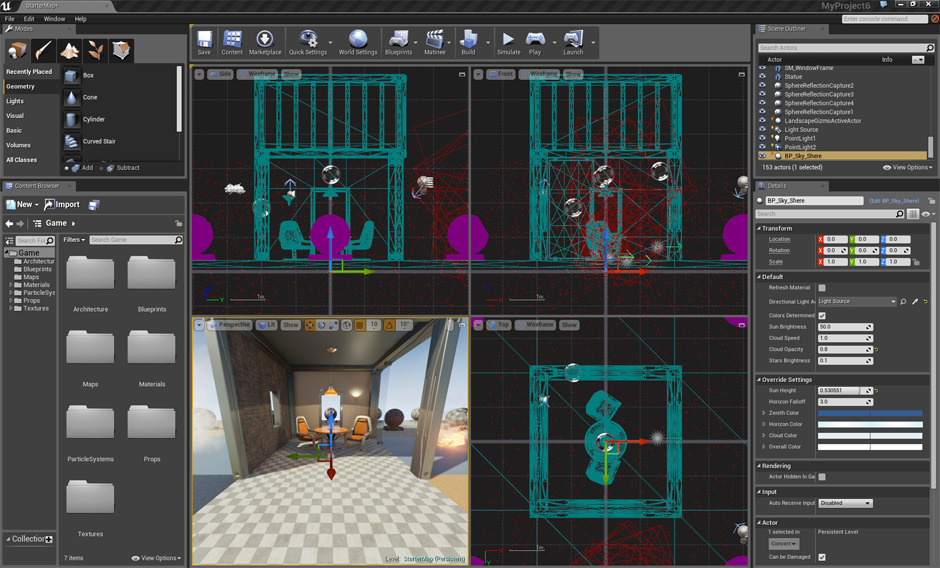Open World Settings globe icon

(x=358, y=42)
